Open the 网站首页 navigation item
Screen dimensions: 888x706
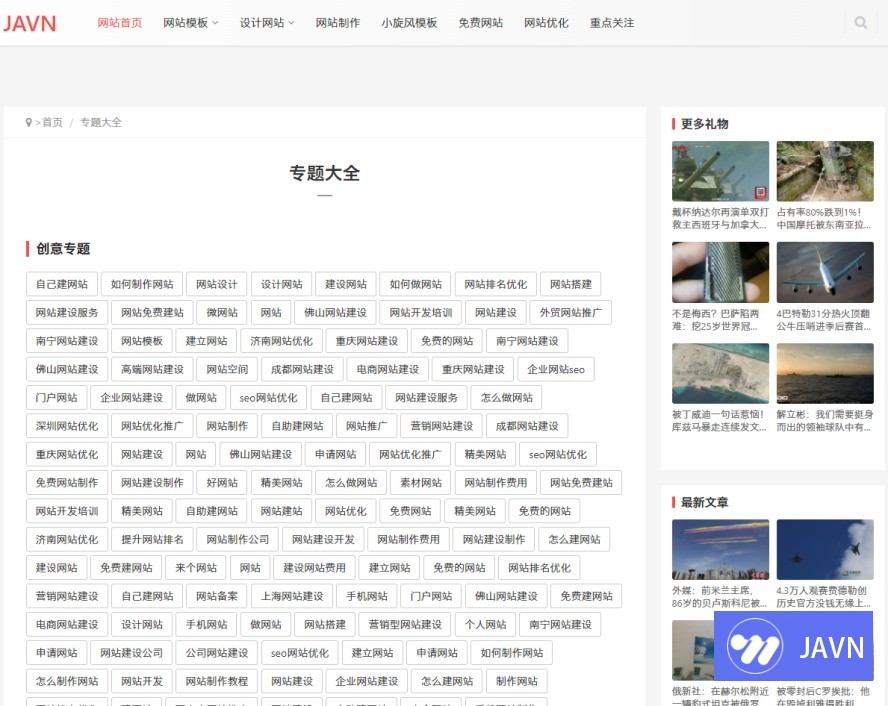119,23
